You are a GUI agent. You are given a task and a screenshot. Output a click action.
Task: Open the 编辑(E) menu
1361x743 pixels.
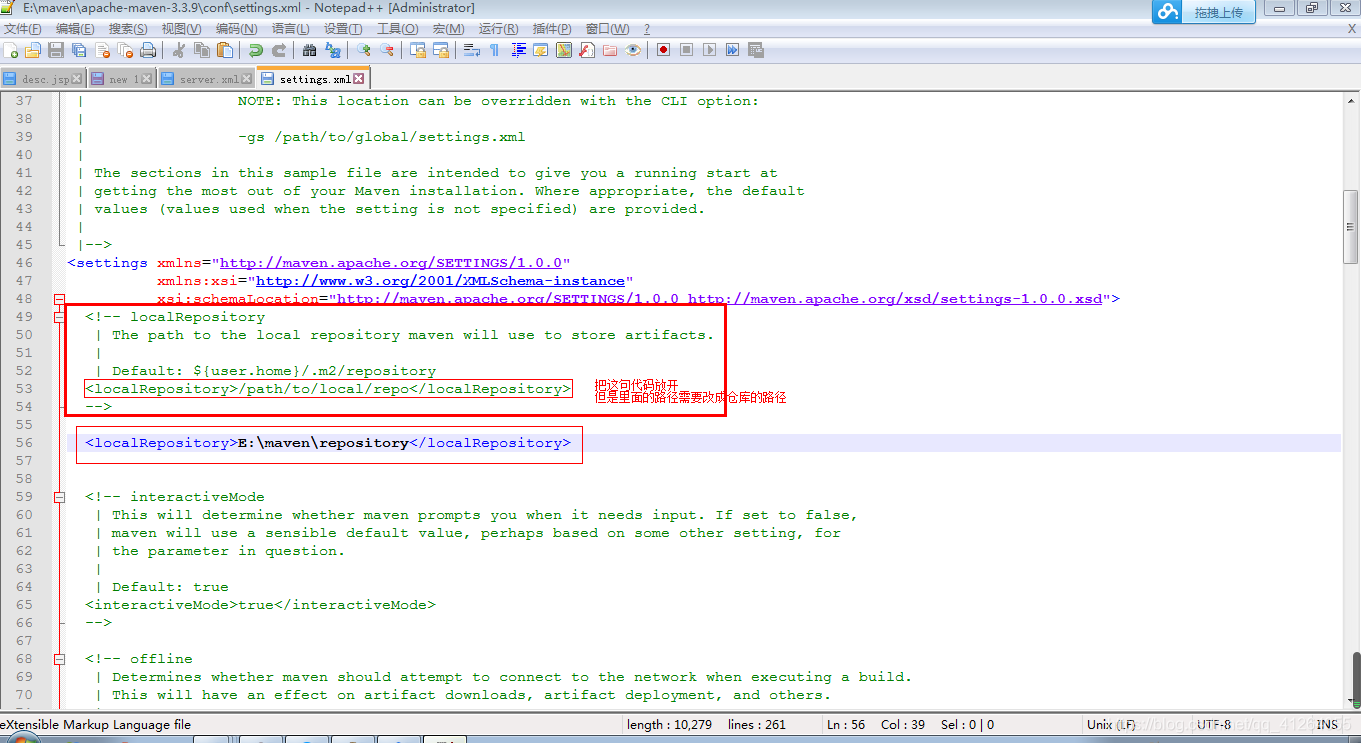coord(75,29)
